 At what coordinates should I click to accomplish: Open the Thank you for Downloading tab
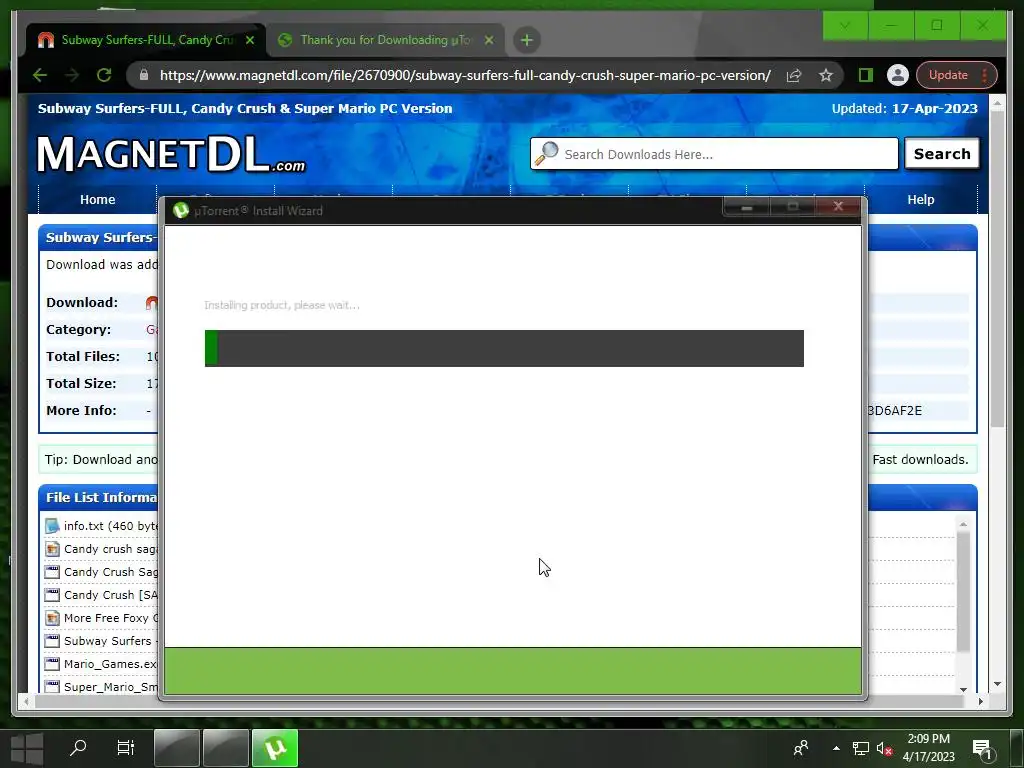[385, 40]
